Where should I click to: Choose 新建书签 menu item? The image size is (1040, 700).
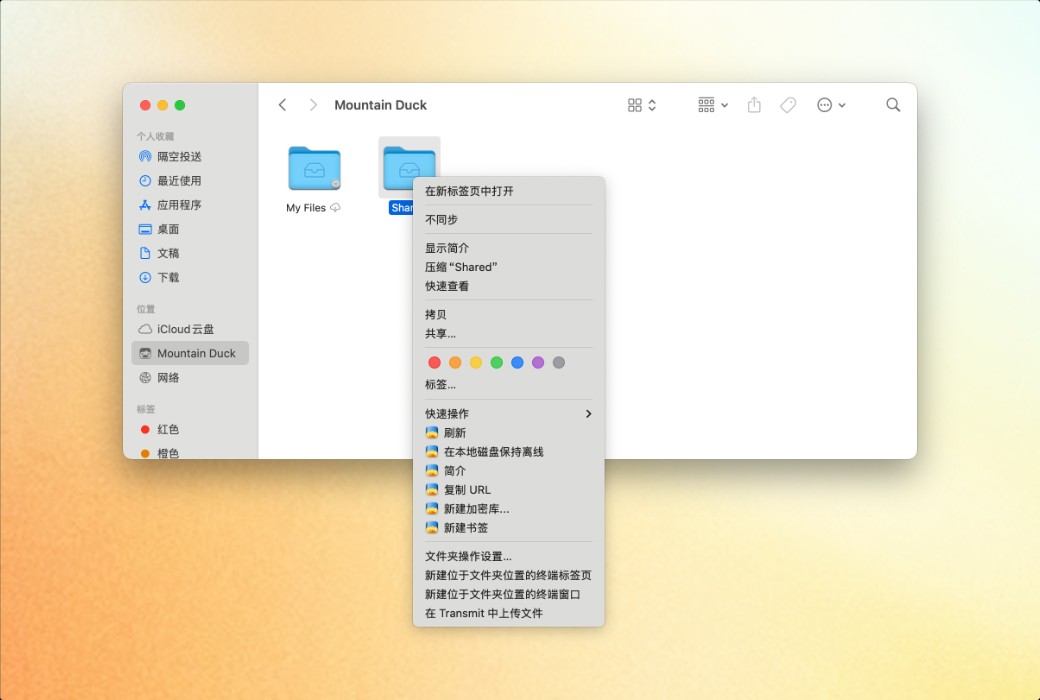point(509,527)
